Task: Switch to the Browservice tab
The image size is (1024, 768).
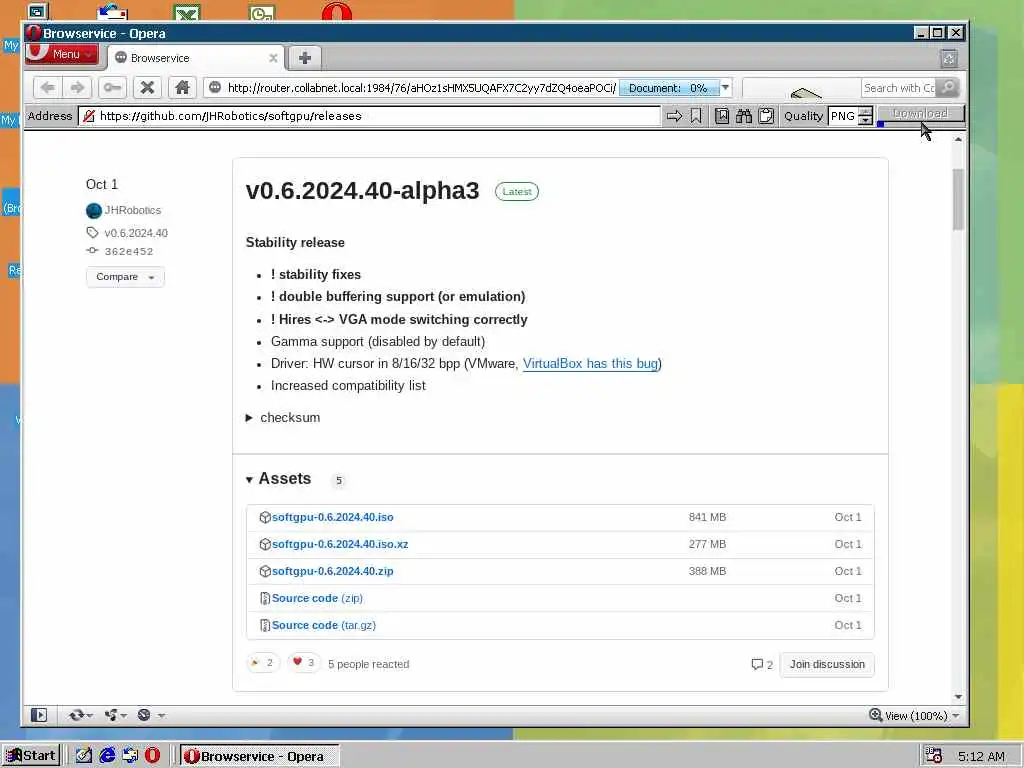Action: click(195, 58)
